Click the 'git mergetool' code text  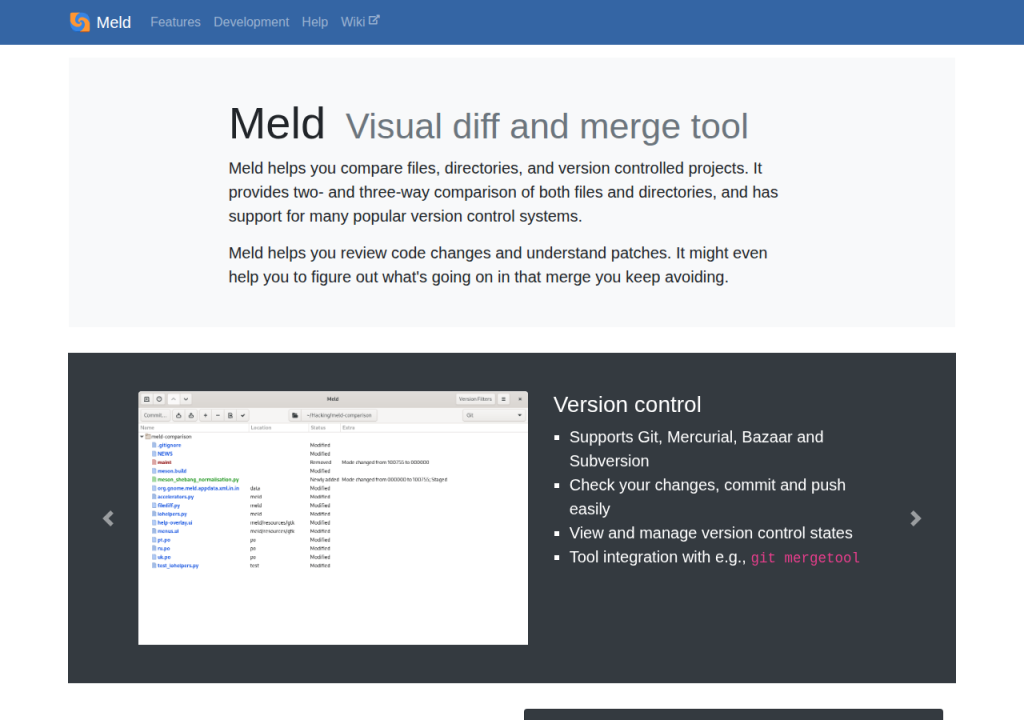(x=805, y=558)
